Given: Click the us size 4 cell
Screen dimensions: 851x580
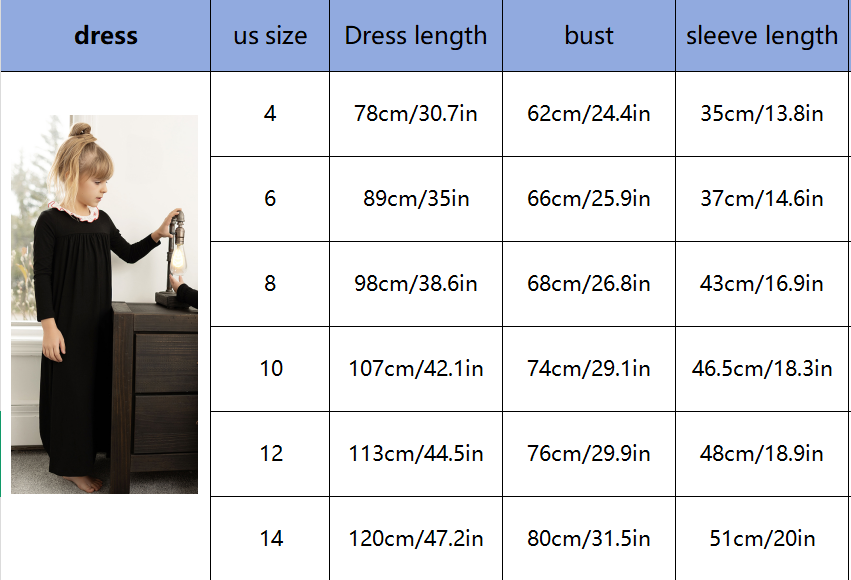Looking at the screenshot, I should click(270, 114).
